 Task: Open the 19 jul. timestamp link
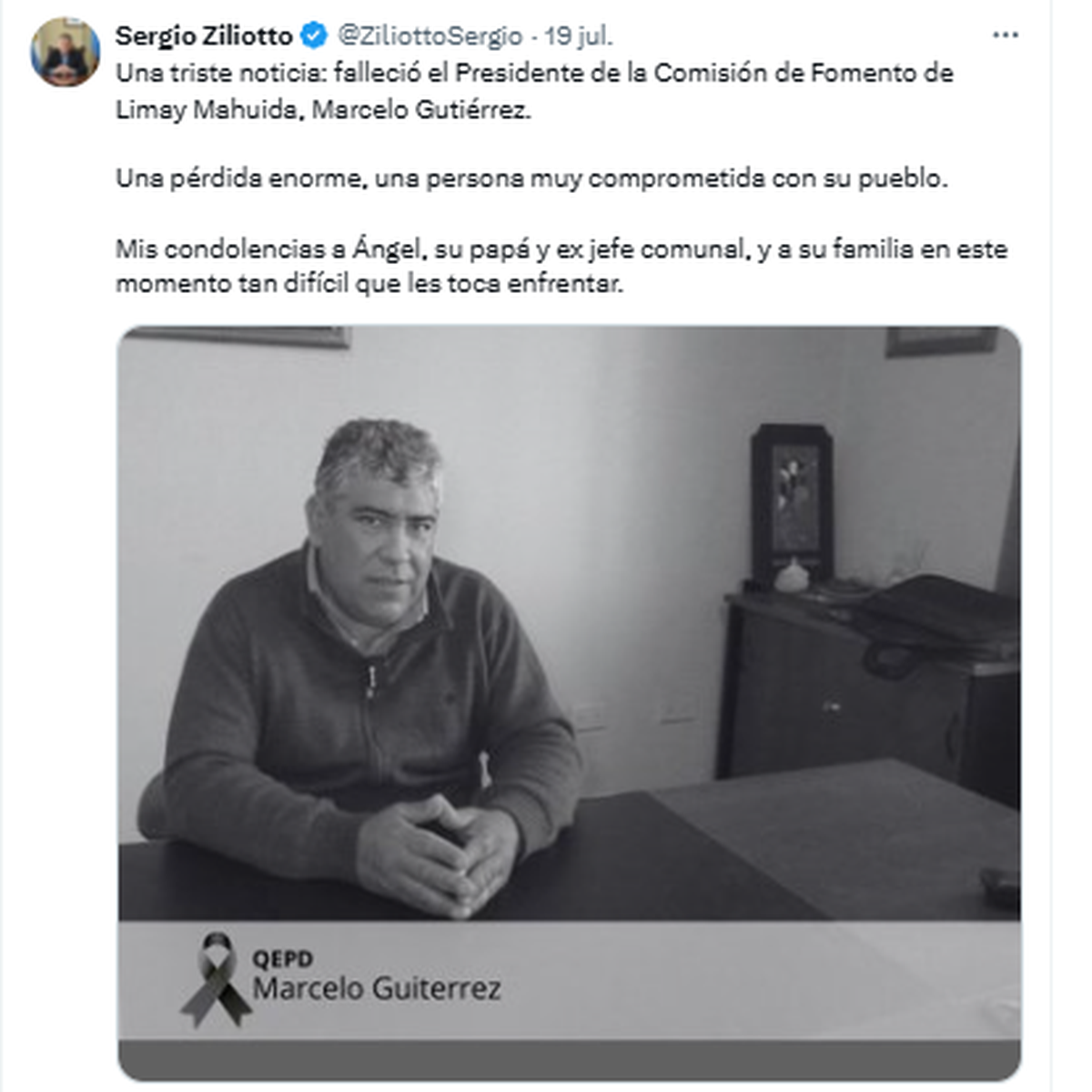click(x=579, y=36)
